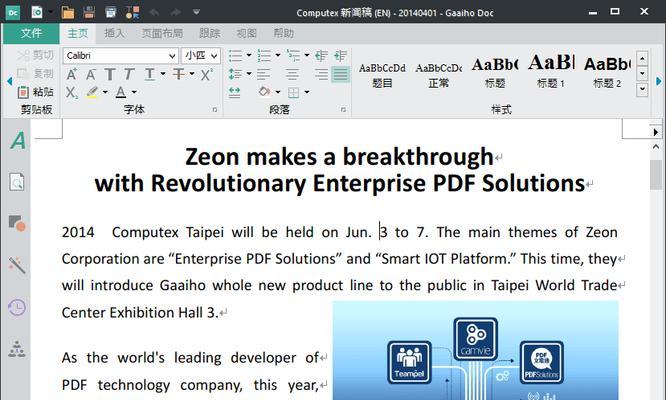Screen dimensions: 666x400
Task: Switch to the 插入 insert tab
Action: [x=115, y=34]
